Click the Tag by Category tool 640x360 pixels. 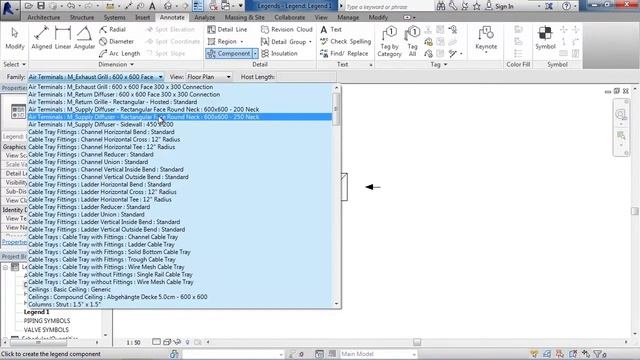(389, 41)
